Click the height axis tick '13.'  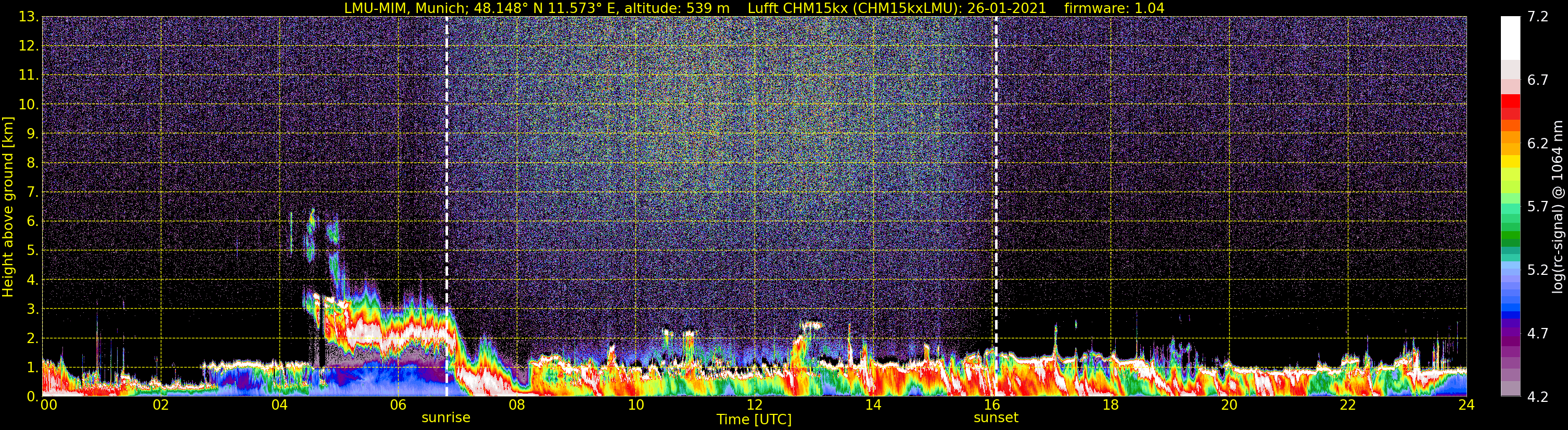pos(28,17)
